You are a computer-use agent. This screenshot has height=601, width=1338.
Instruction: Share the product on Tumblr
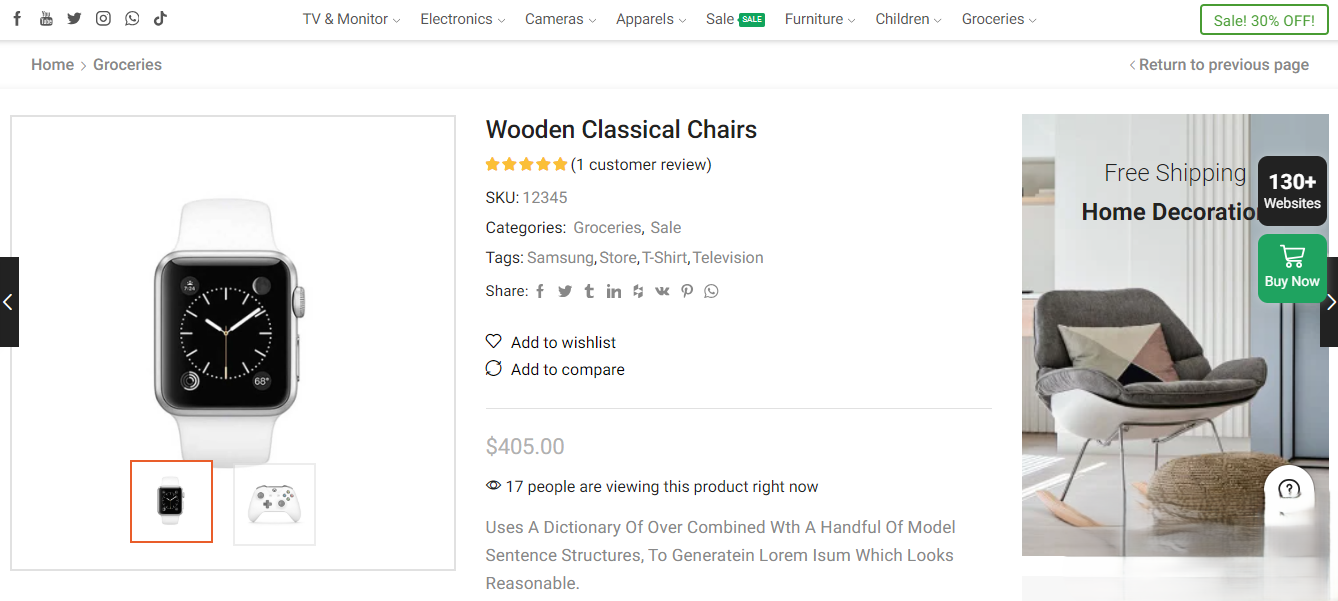(588, 290)
